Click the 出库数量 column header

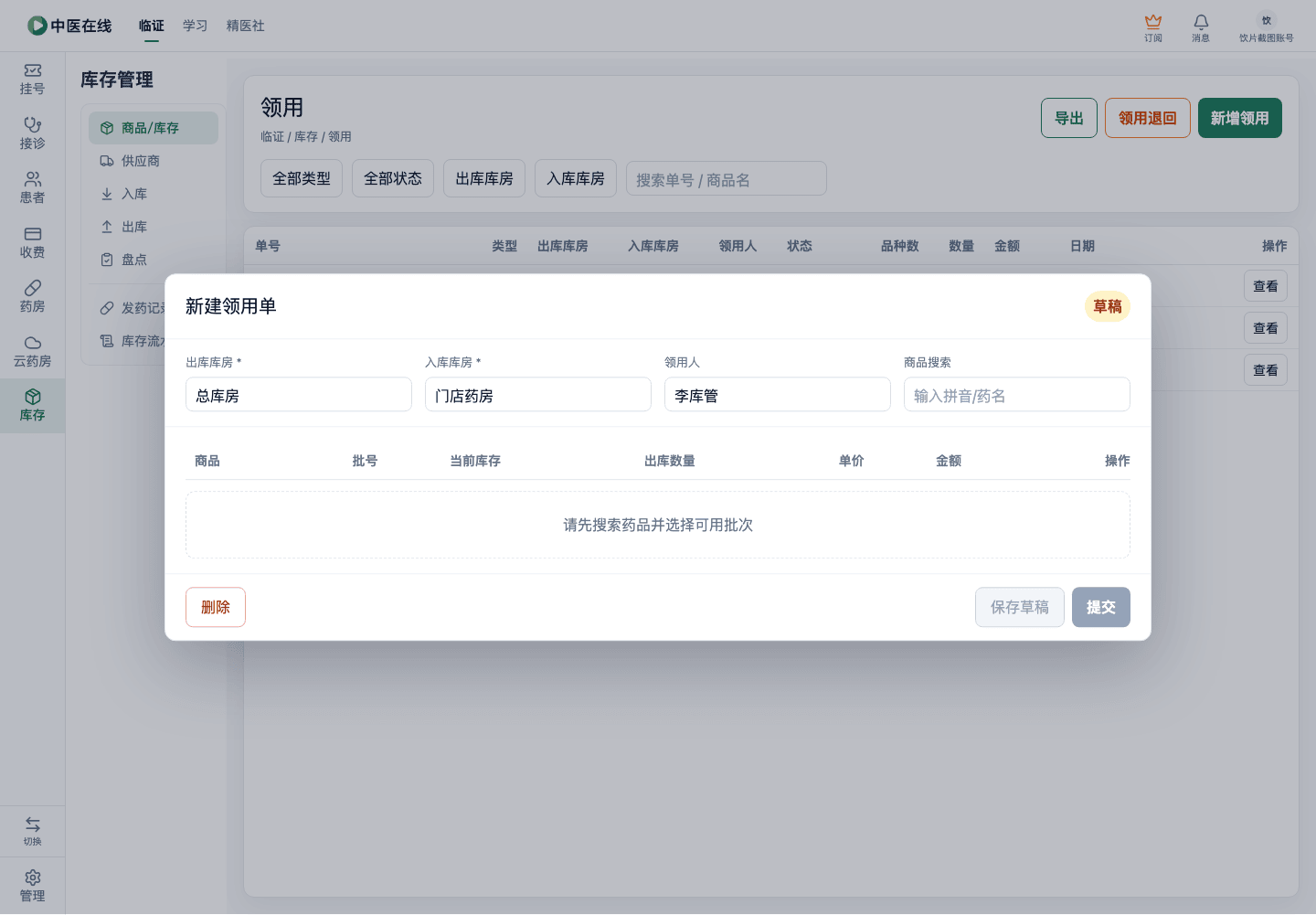[670, 461]
